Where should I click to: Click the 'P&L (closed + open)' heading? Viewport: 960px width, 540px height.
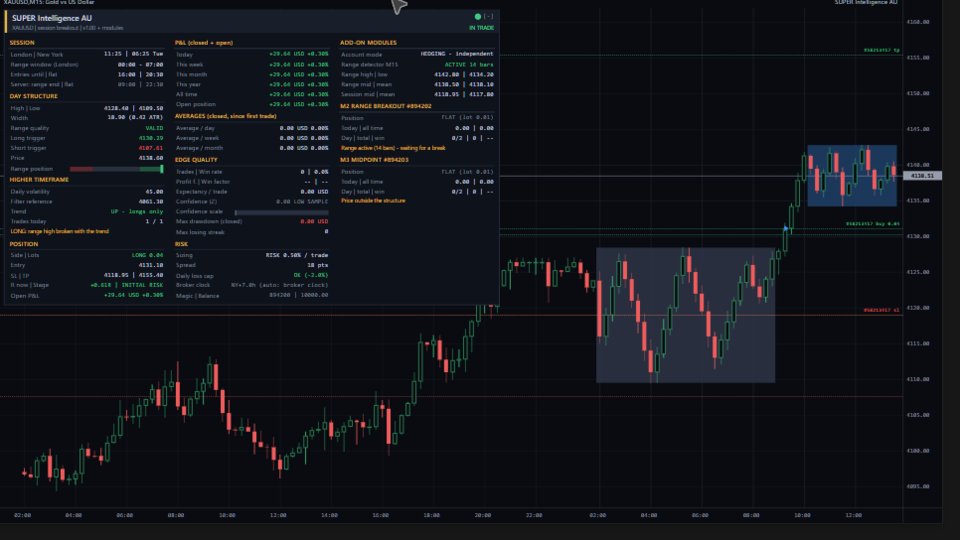tap(204, 43)
